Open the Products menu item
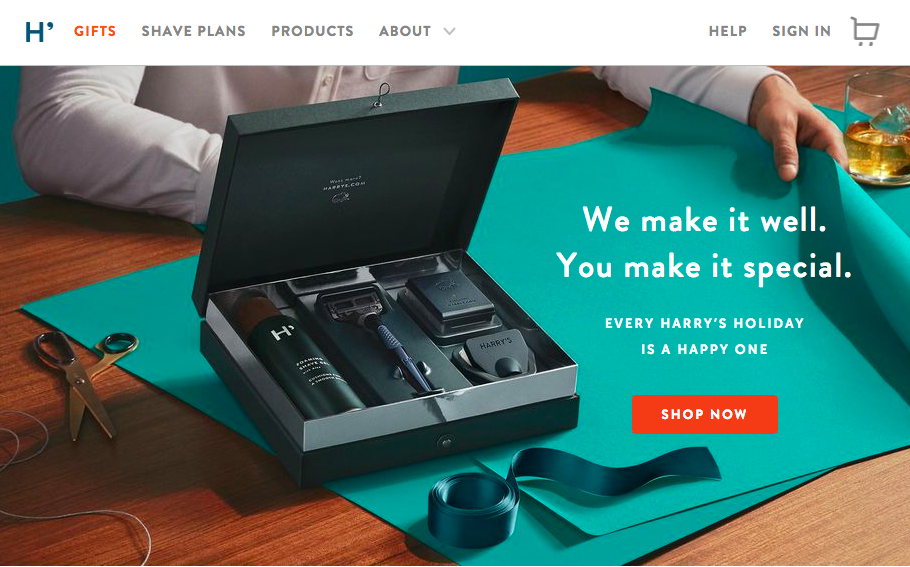Viewport: 910px width, 567px height. coord(312,31)
